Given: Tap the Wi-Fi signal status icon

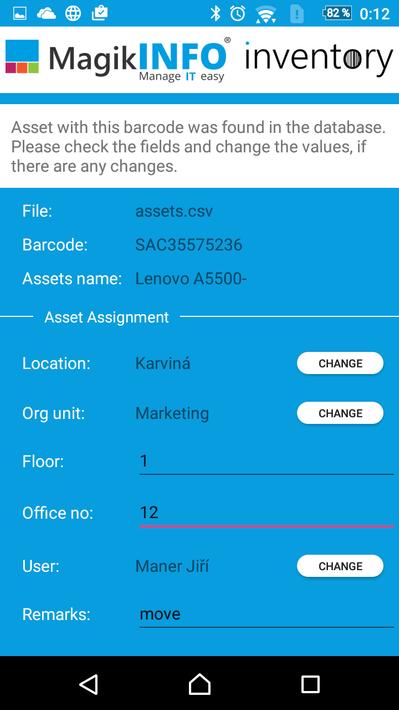Looking at the screenshot, I should pos(265,14).
